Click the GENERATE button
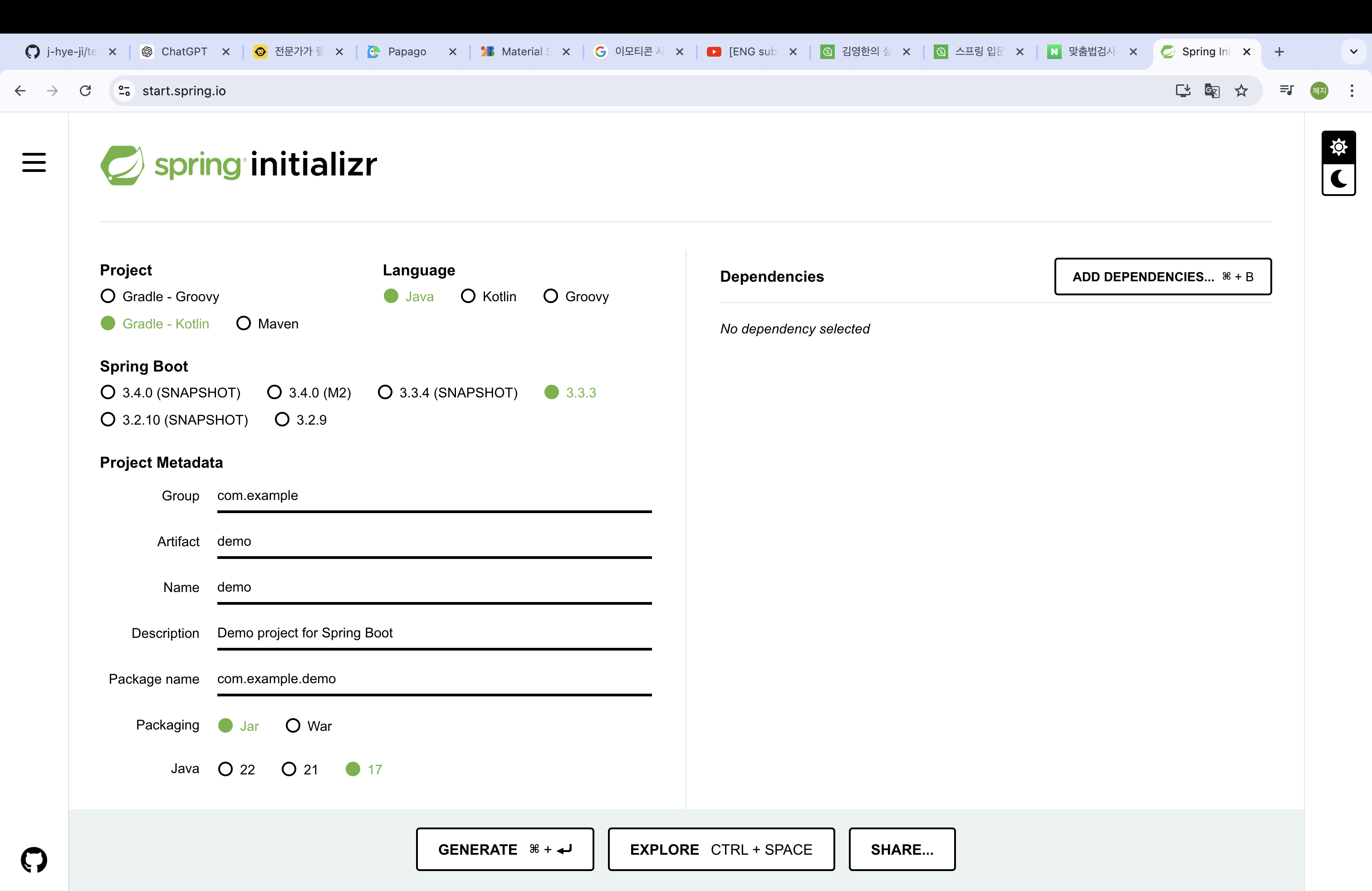This screenshot has height=891, width=1372. pos(505,850)
